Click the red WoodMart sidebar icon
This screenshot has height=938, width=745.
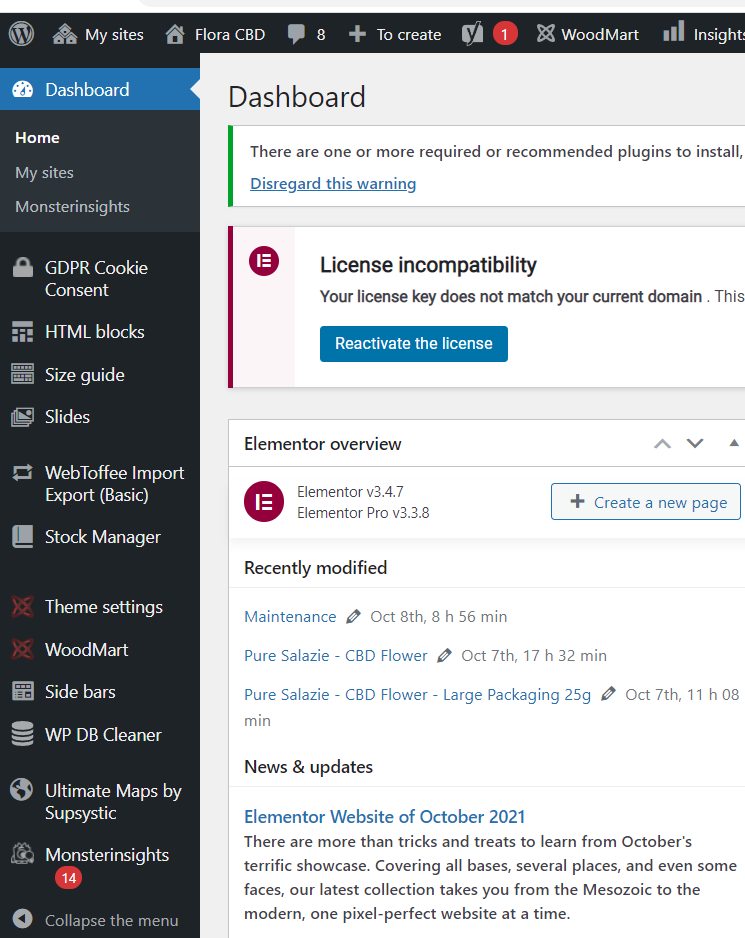(23, 649)
